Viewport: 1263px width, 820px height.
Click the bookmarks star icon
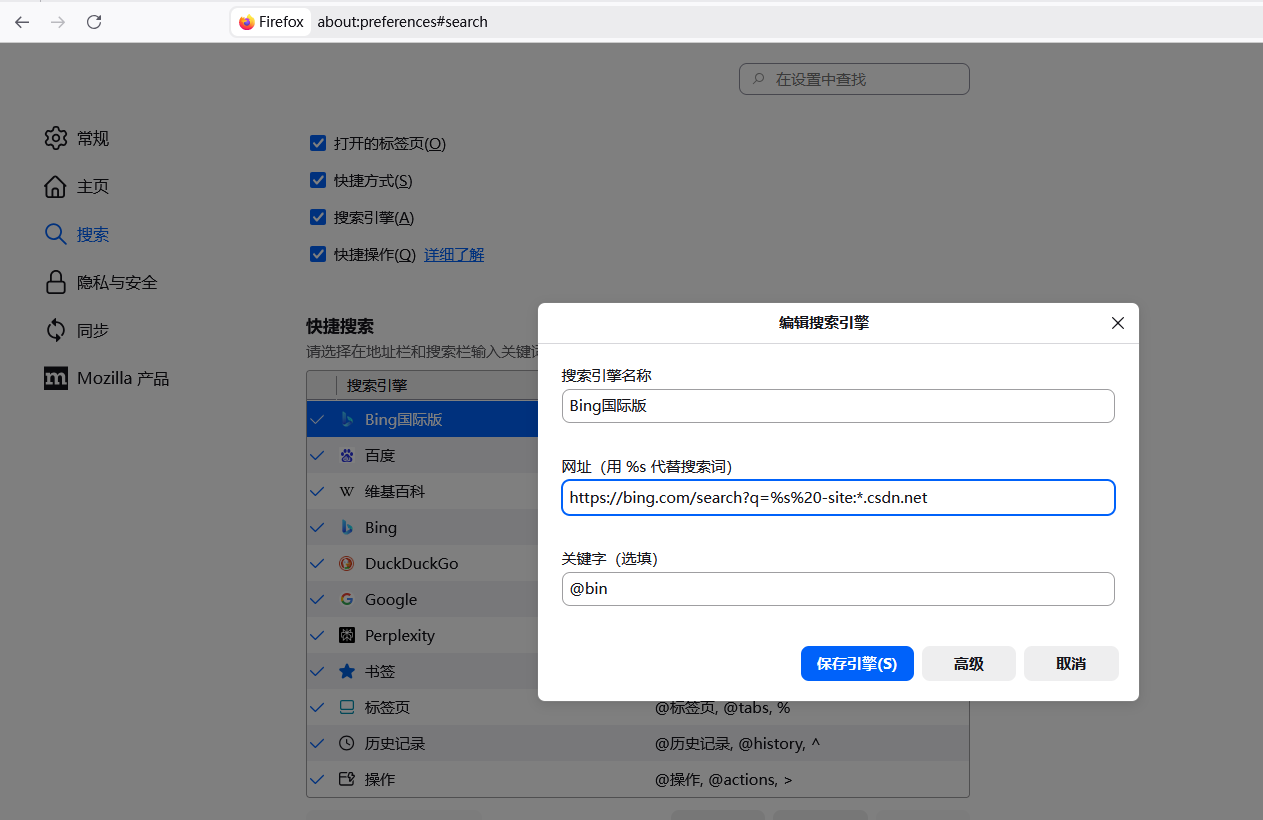point(347,672)
